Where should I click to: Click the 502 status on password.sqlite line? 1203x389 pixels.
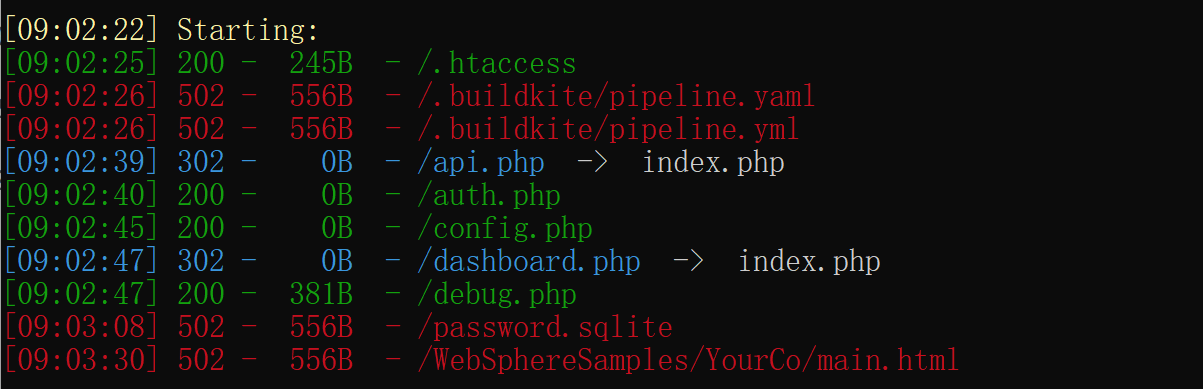[x=201, y=327]
